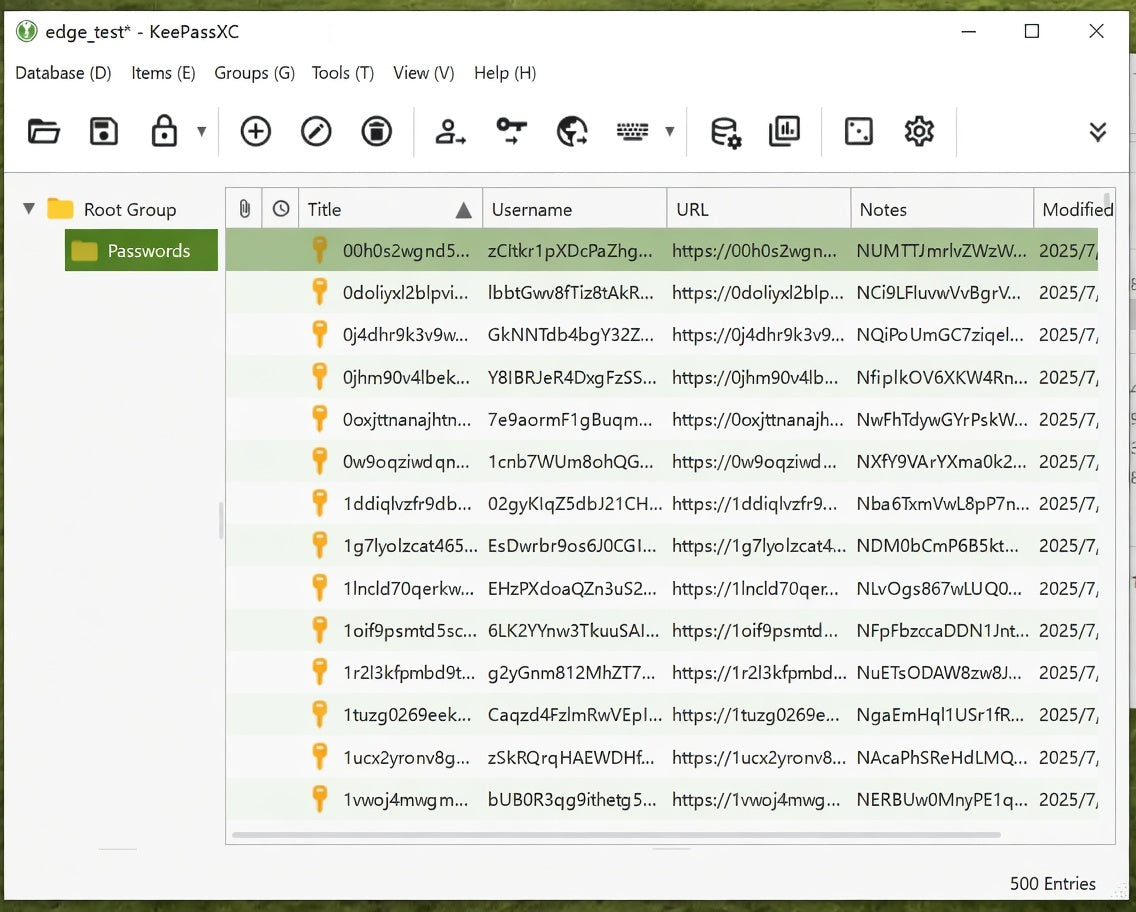Click the 500 Entries status text
The height and width of the screenshot is (912, 1136).
[1053, 884]
